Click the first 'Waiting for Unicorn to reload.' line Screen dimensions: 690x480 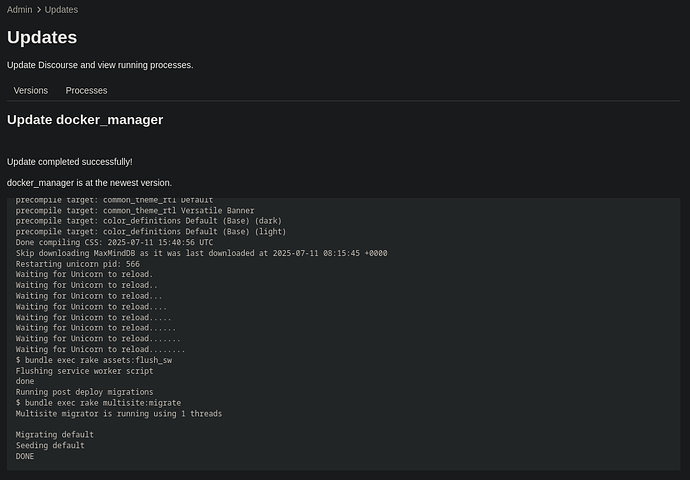pyautogui.click(x=84, y=275)
